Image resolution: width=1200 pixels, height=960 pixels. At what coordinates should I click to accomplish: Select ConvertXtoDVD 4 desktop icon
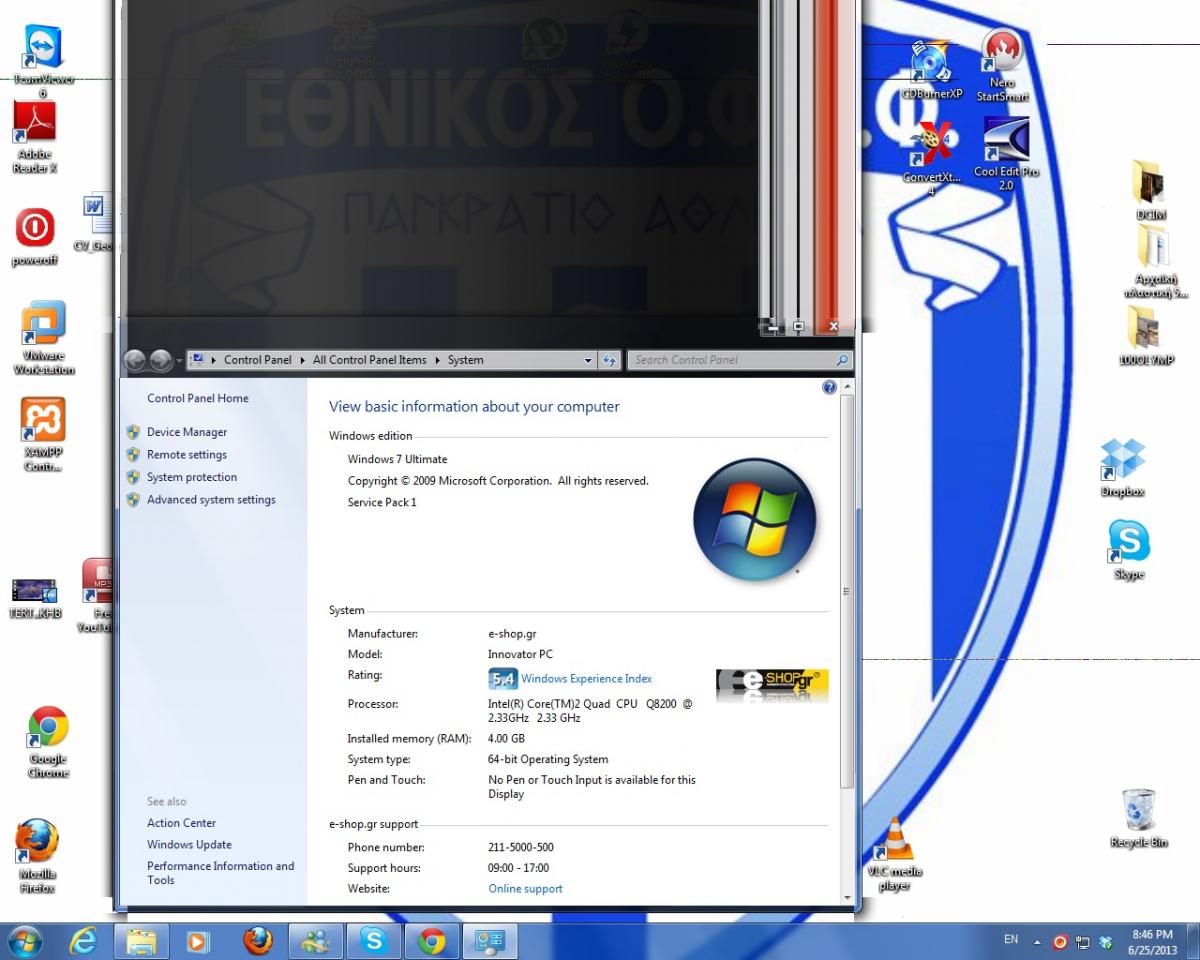[x=931, y=158]
